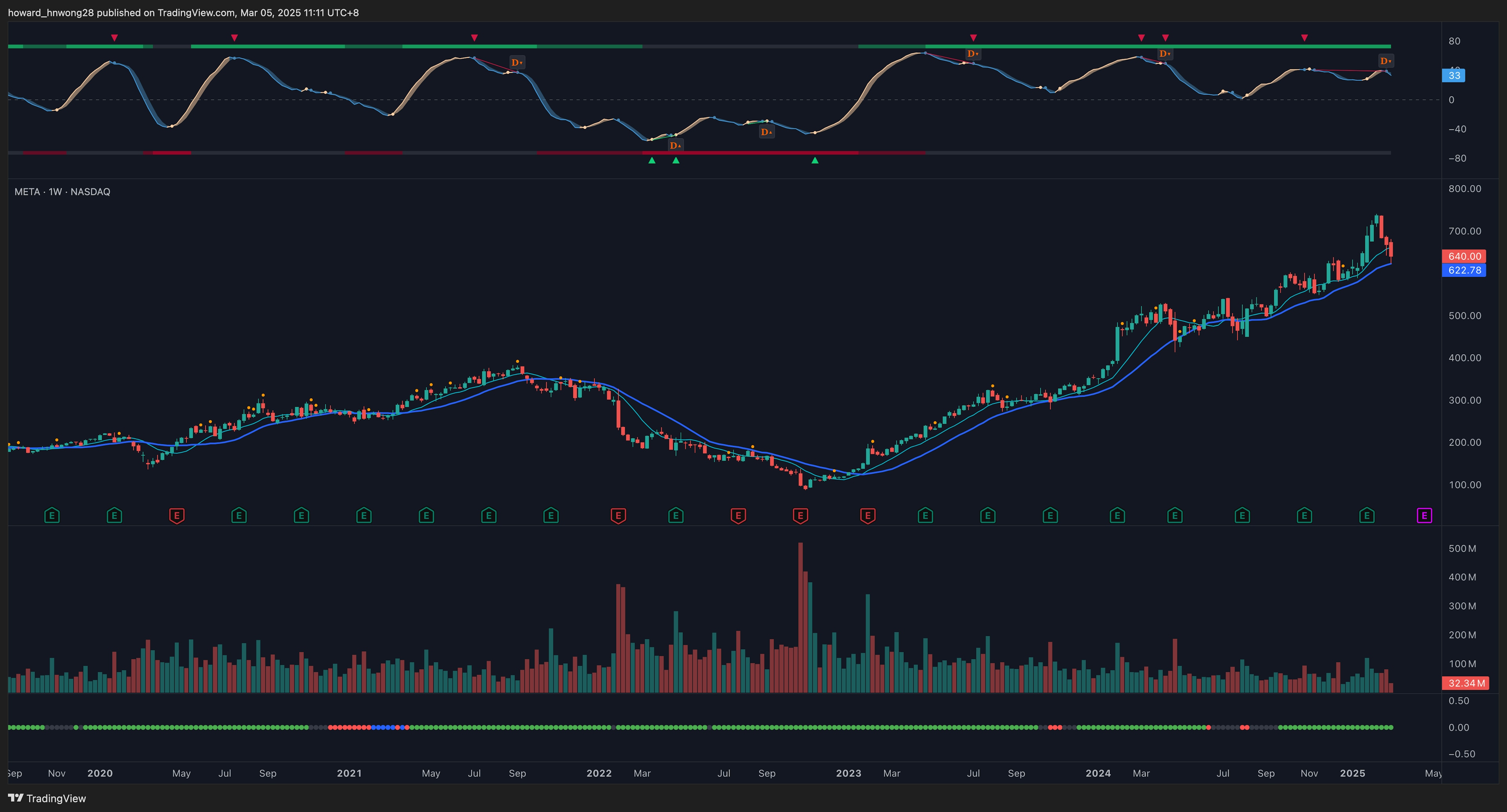Click bearish D divergence label from September 2021
1507x812 pixels.
517,62
